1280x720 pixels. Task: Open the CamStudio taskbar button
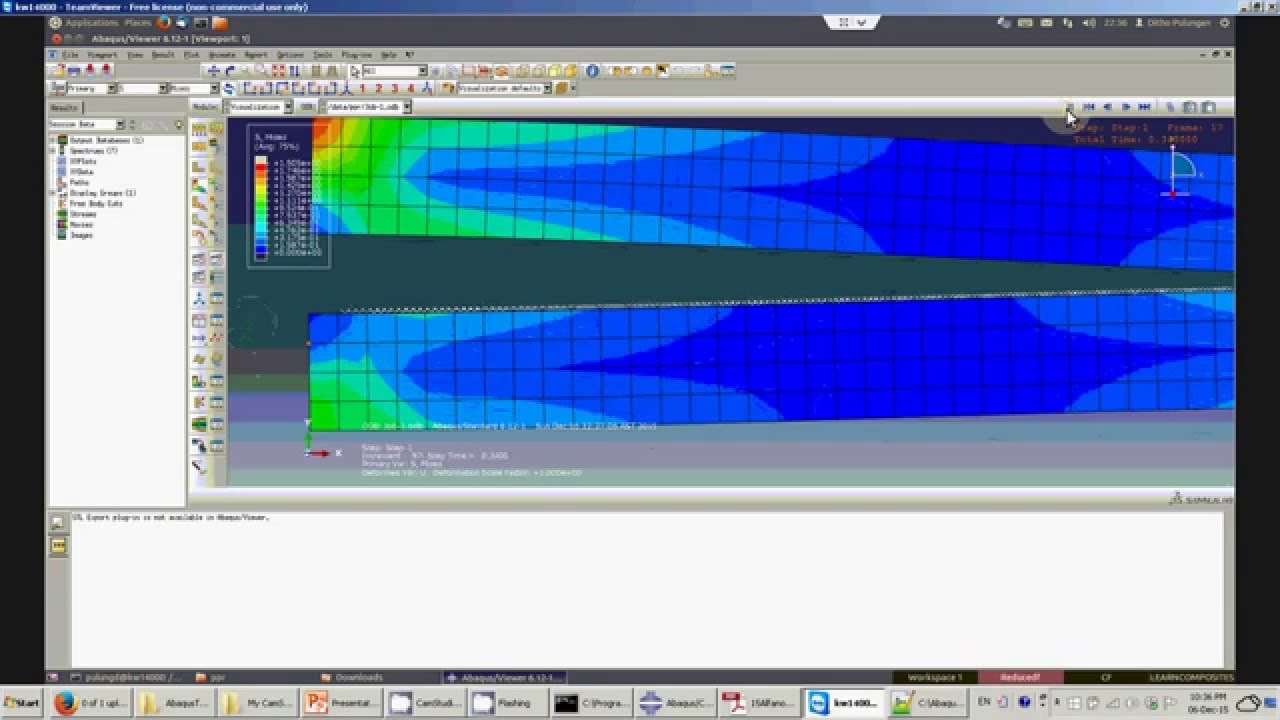(427, 703)
